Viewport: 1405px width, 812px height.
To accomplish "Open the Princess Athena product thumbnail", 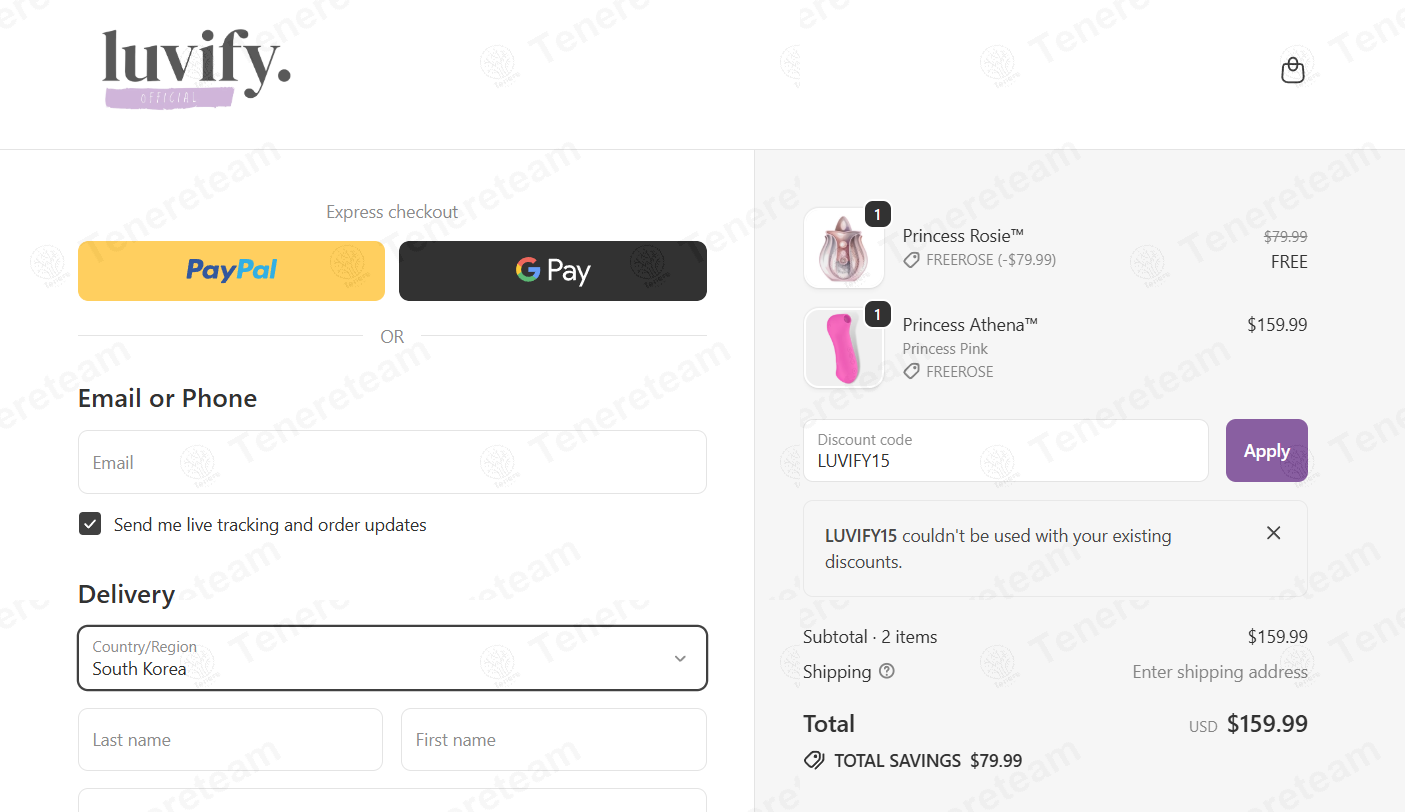I will pyautogui.click(x=844, y=348).
